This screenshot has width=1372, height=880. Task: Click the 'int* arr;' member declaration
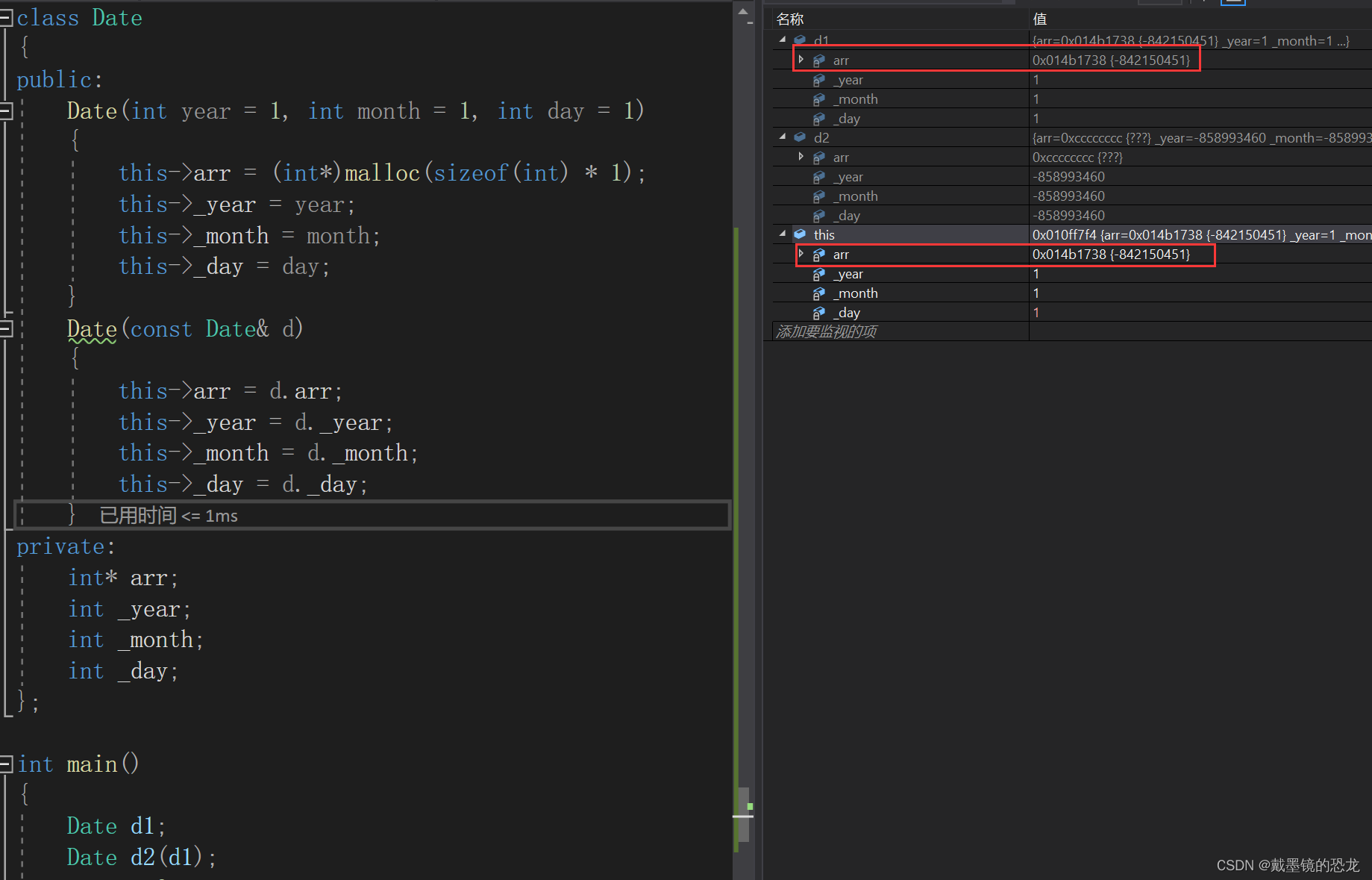(123, 578)
